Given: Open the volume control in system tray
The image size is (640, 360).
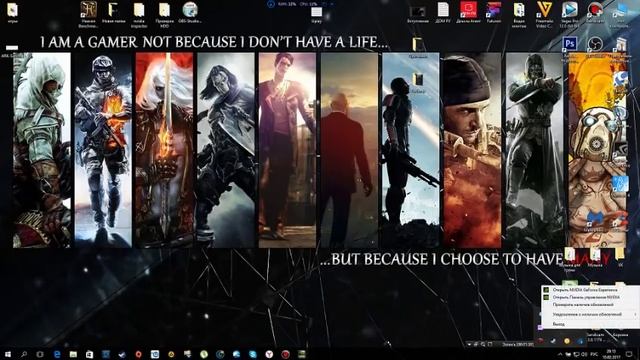Looking at the screenshot, I should coord(584,354).
